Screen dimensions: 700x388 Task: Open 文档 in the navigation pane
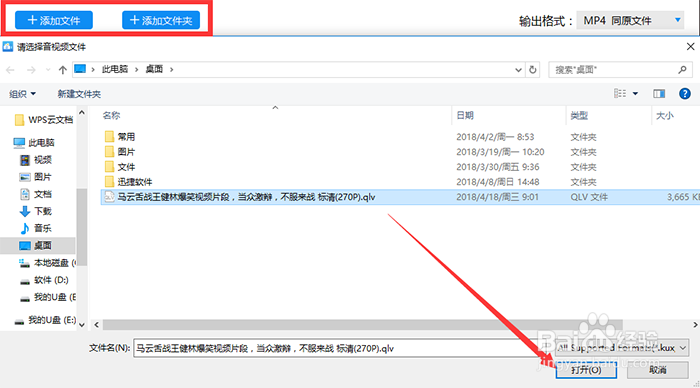click(x=36, y=194)
